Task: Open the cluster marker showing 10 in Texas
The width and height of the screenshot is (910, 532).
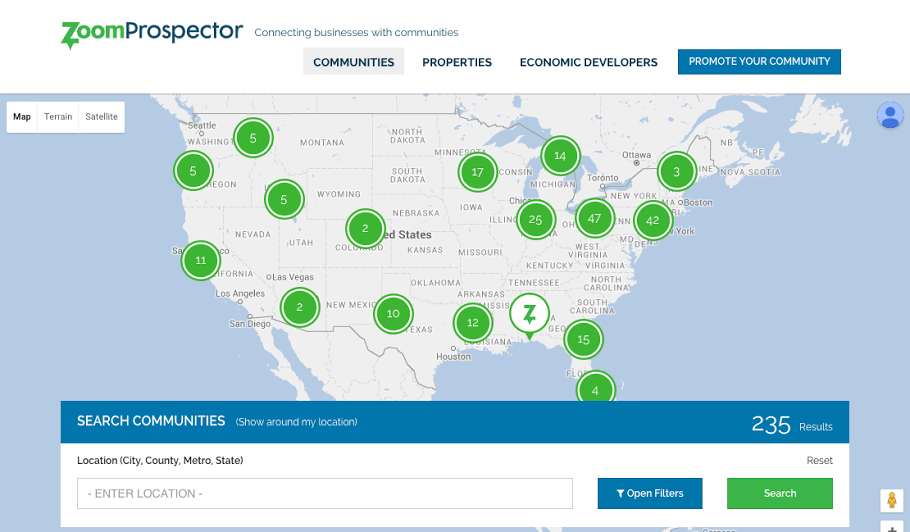Action: pyautogui.click(x=393, y=314)
